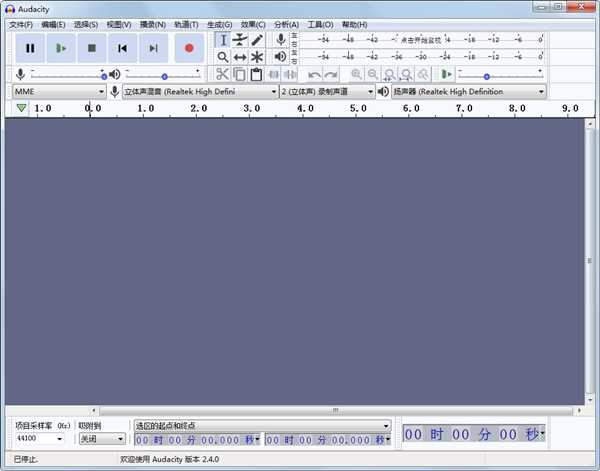Adjust the recording volume slider
The height and width of the screenshot is (471, 600).
pyautogui.click(x=68, y=75)
